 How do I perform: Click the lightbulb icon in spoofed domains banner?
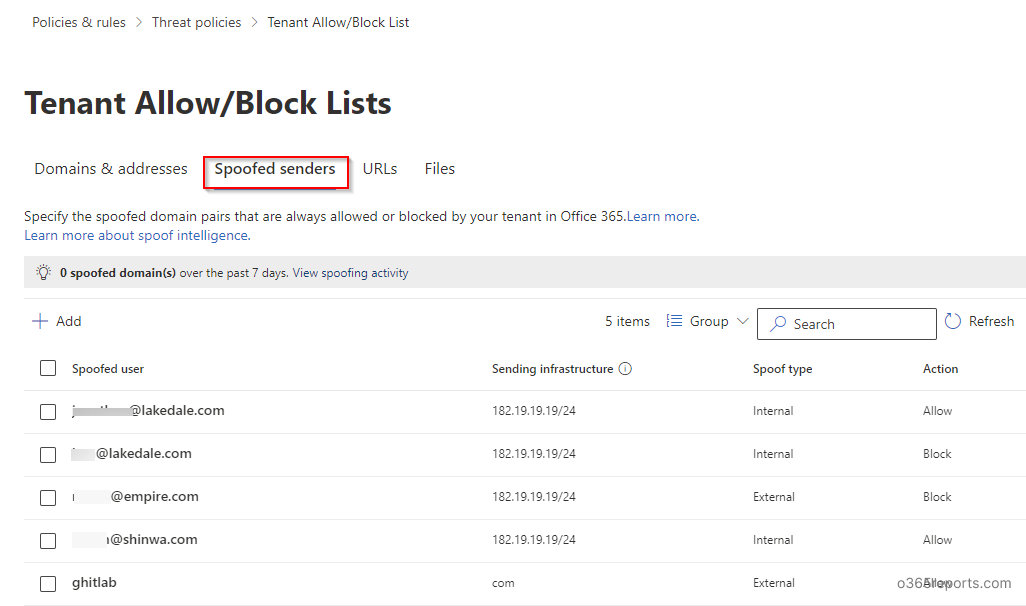[43, 272]
